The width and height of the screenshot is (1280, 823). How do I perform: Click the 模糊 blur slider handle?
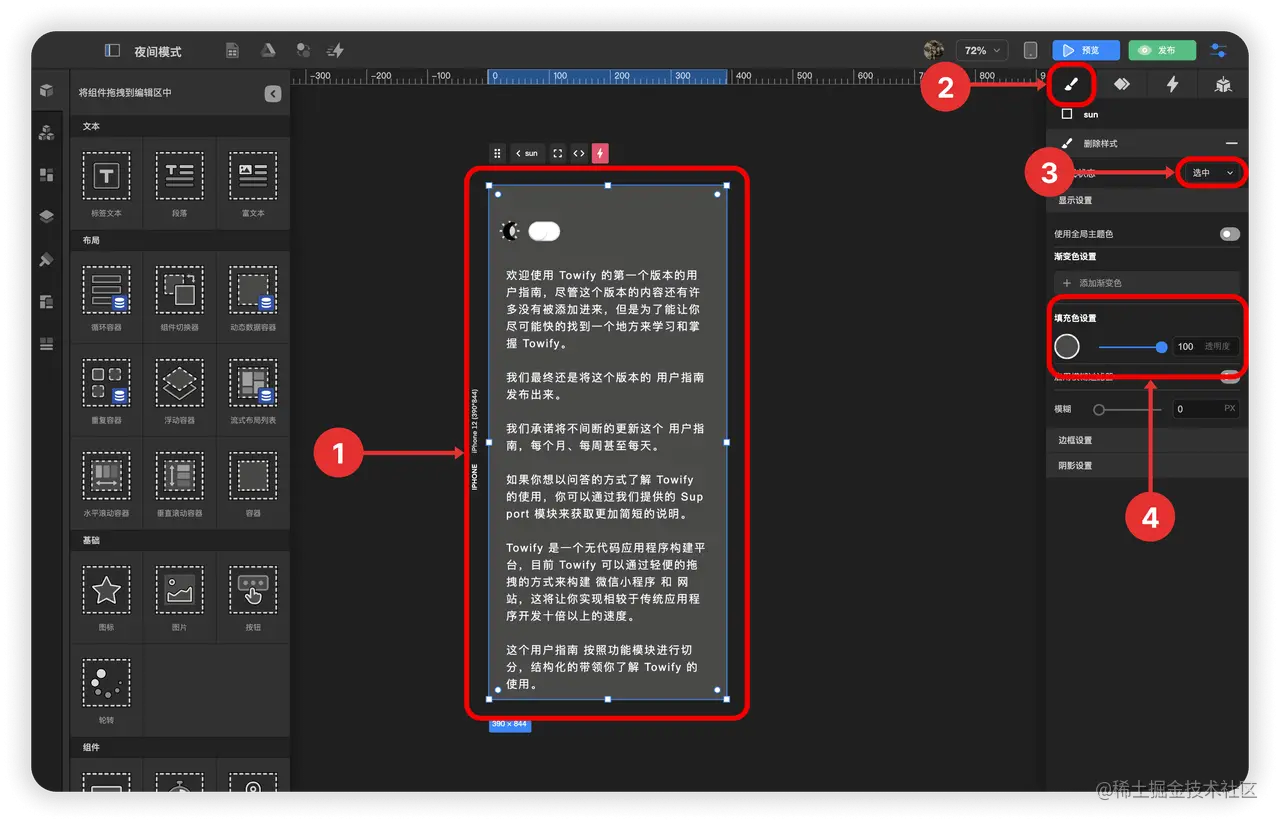pos(1099,409)
